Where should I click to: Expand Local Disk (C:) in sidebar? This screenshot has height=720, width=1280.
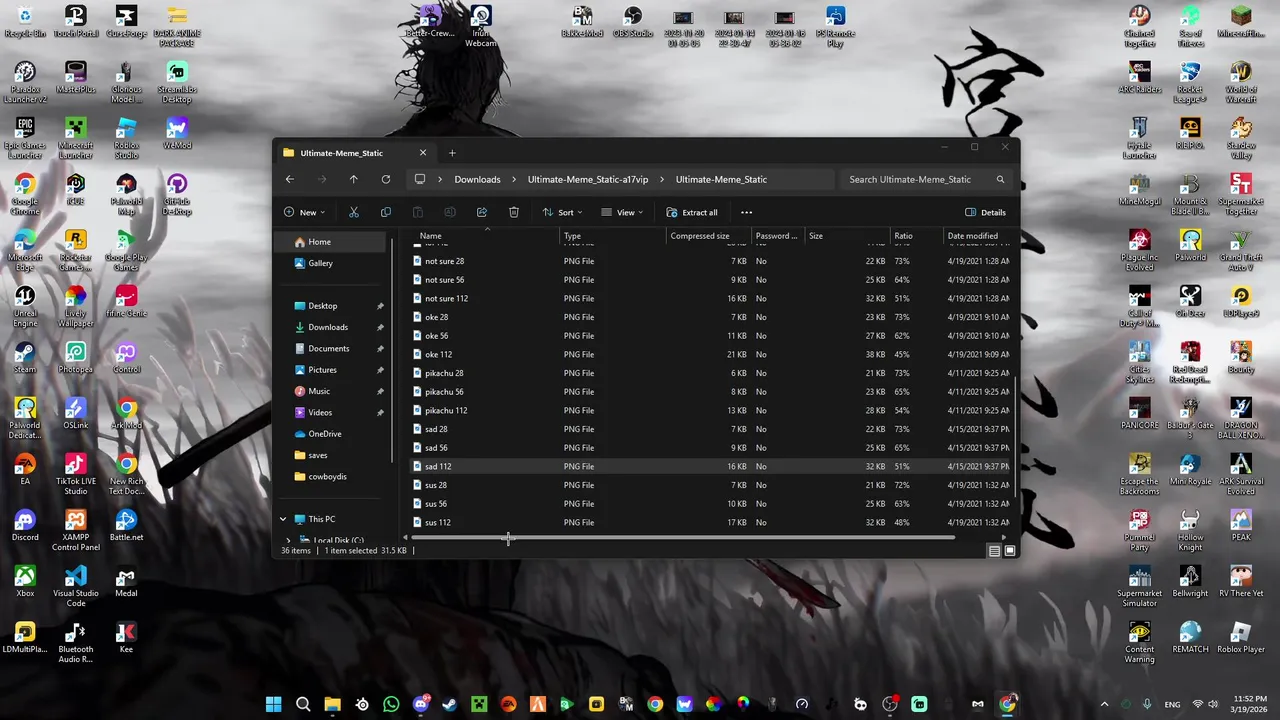(x=289, y=540)
